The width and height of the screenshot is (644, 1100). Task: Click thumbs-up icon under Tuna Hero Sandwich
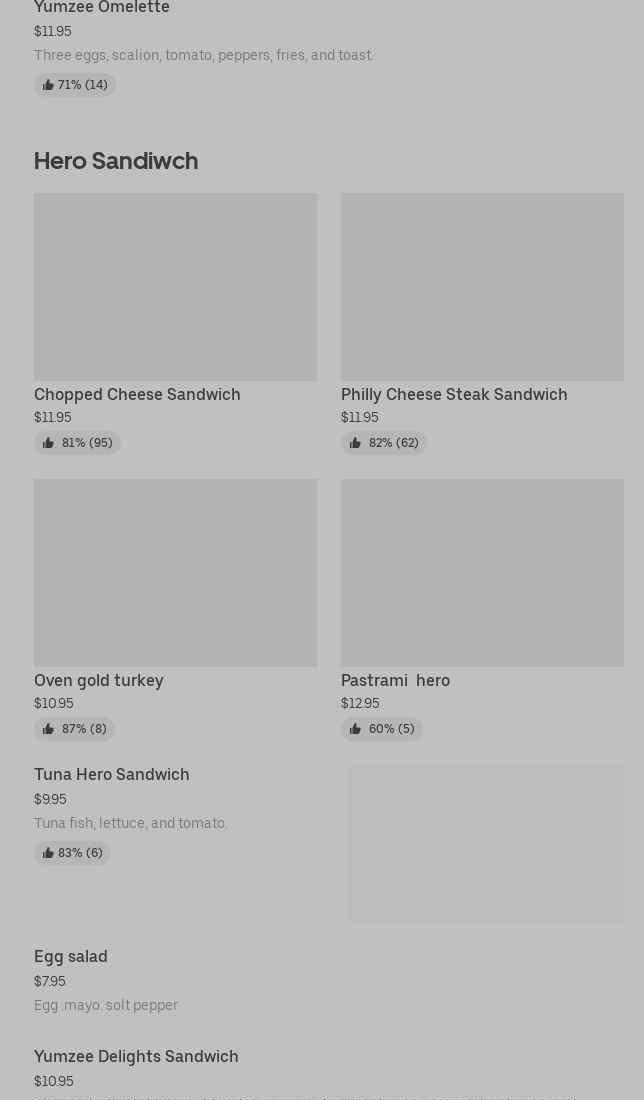pos(48,853)
